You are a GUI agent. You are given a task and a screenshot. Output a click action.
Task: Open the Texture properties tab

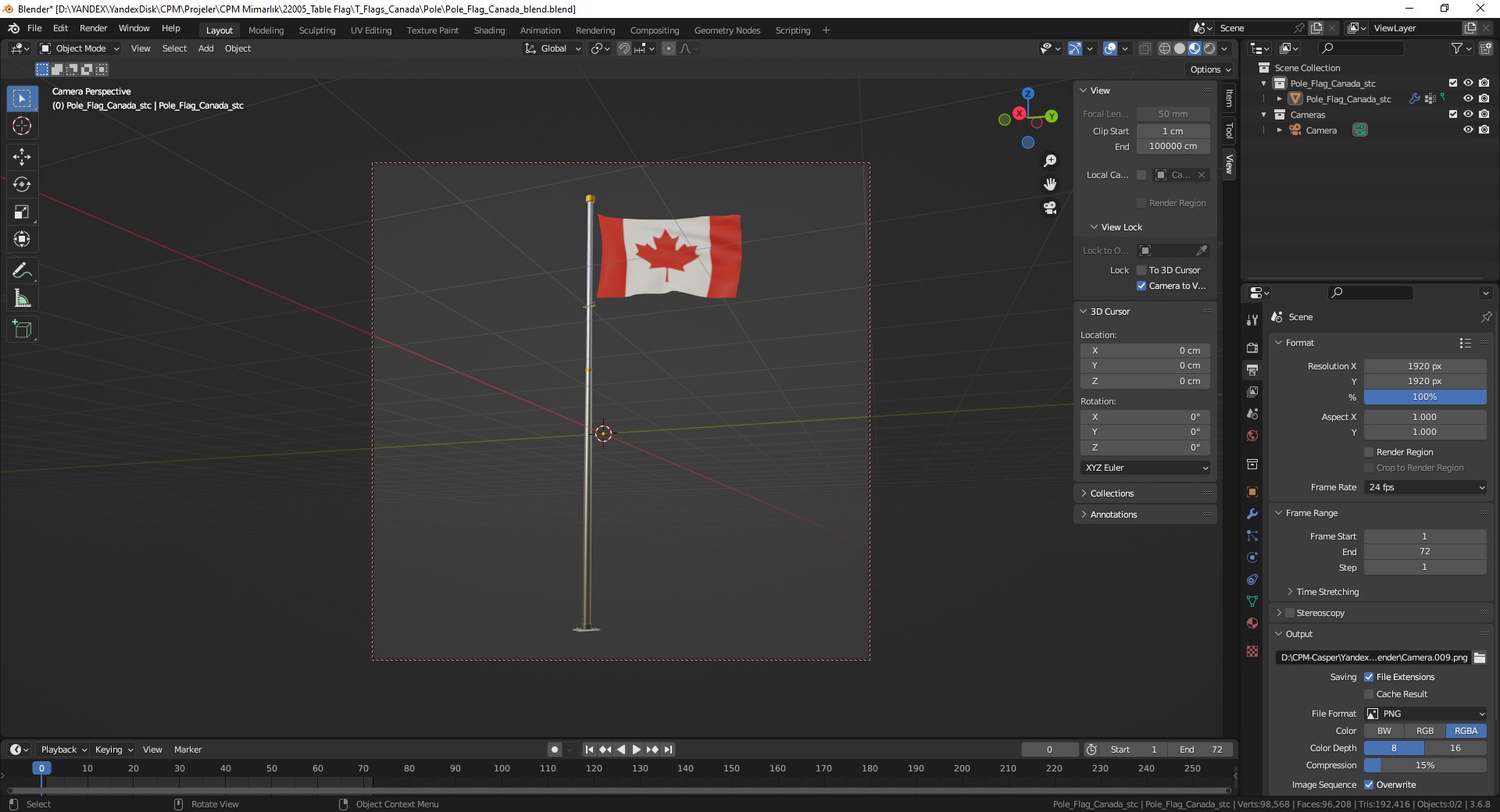tap(1252, 651)
